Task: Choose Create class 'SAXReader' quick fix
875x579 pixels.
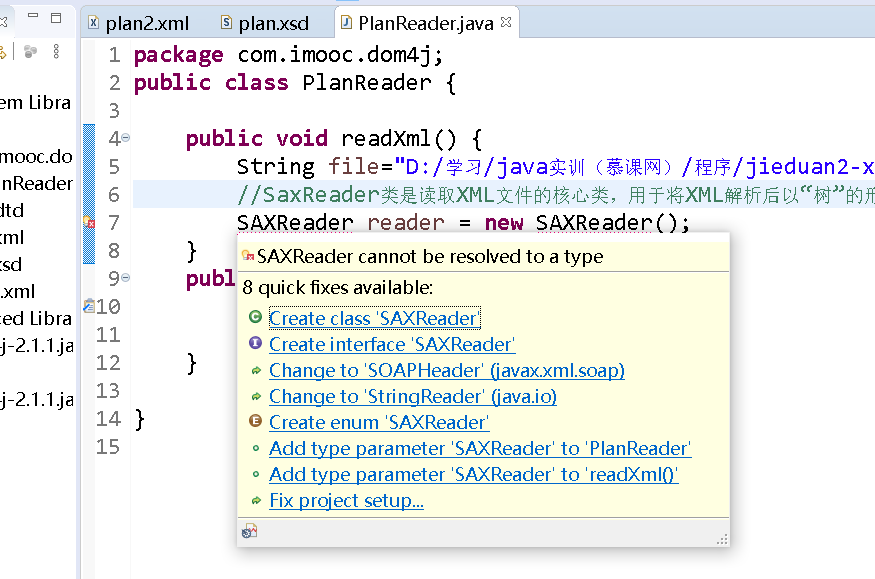Action: (x=374, y=318)
